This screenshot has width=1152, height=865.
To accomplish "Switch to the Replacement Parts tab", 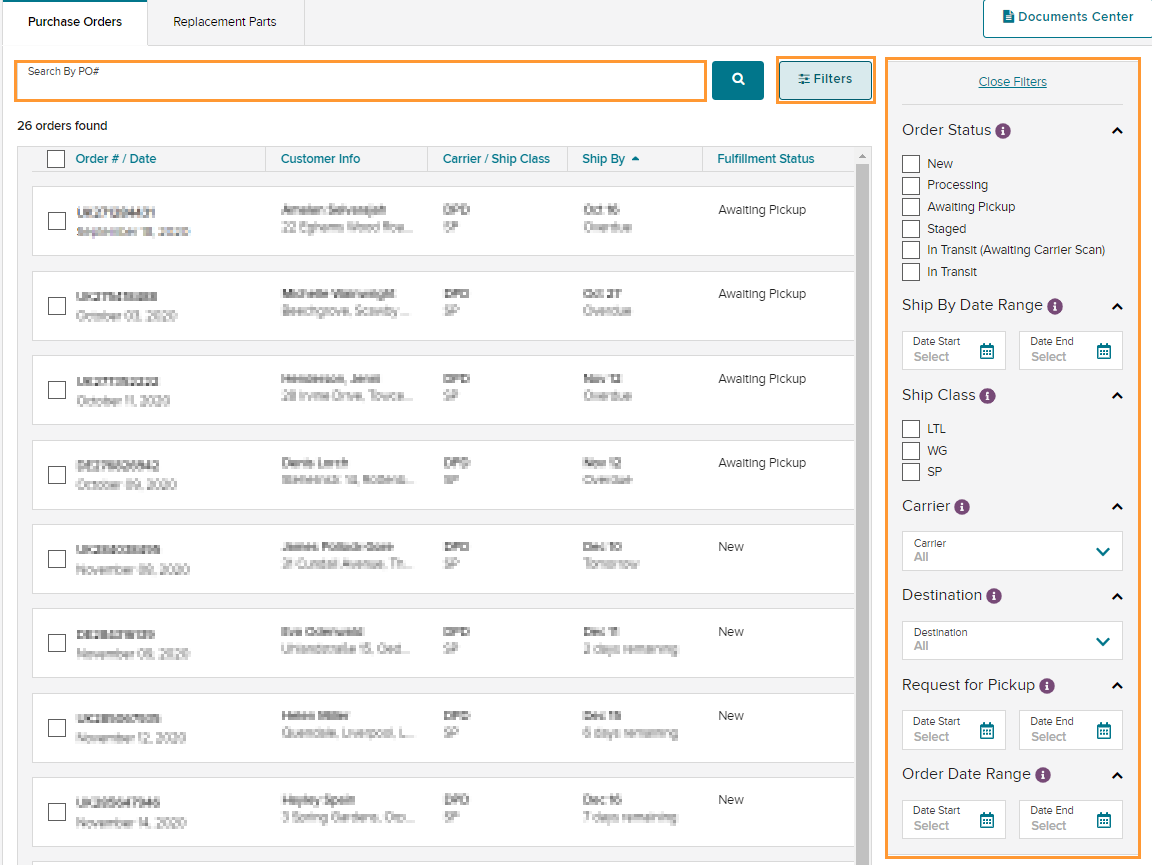I will pos(225,21).
